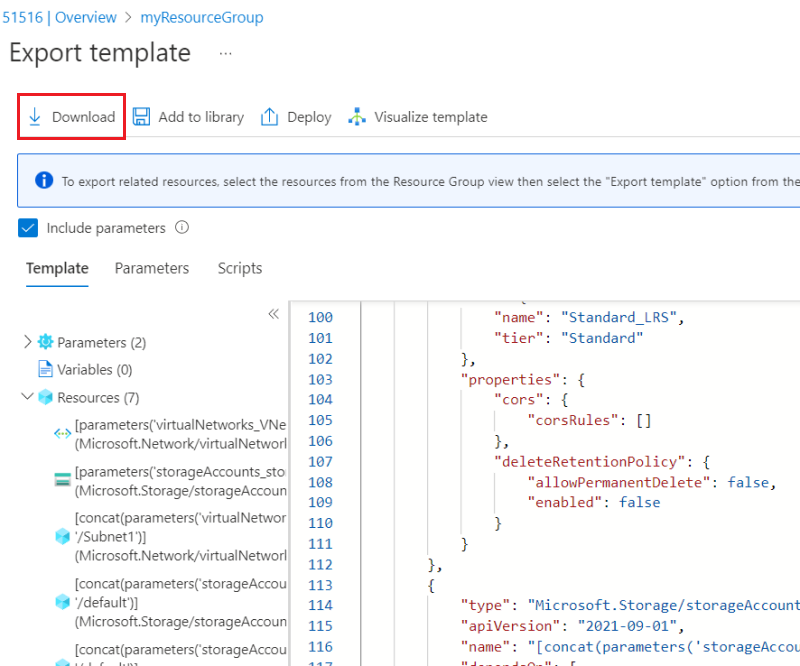Select the virtualNetworks_VNet resource tree item
Screen dimensions: 800x666
pos(180,434)
